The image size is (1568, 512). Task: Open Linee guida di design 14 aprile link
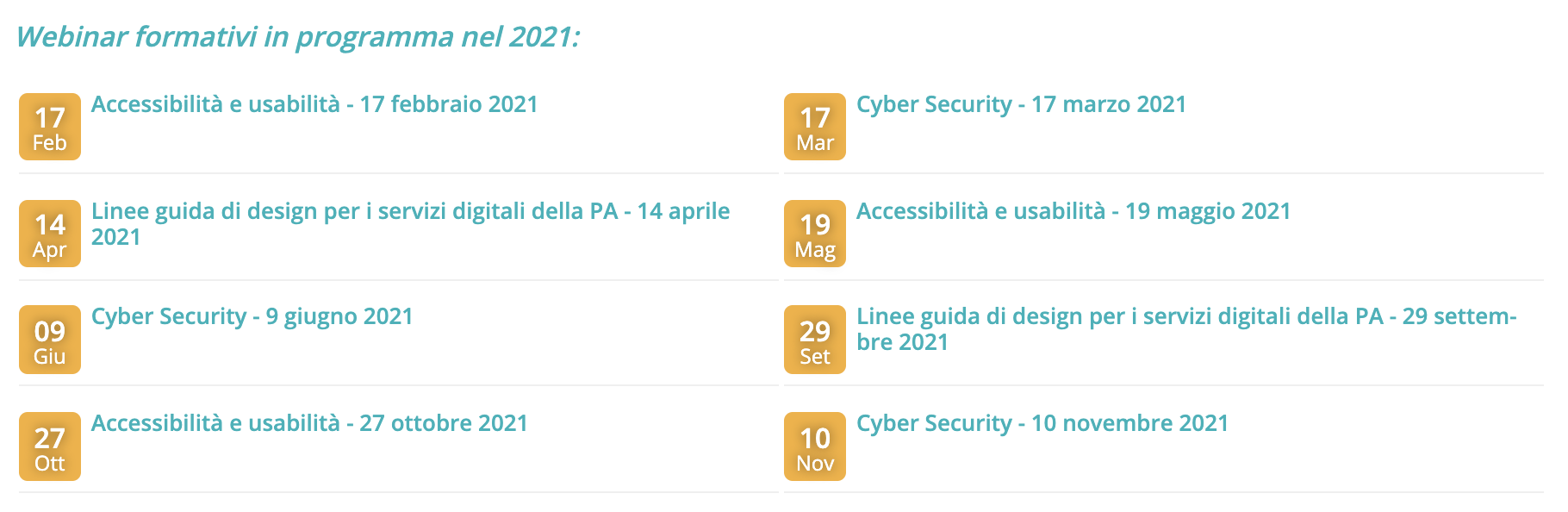(410, 223)
